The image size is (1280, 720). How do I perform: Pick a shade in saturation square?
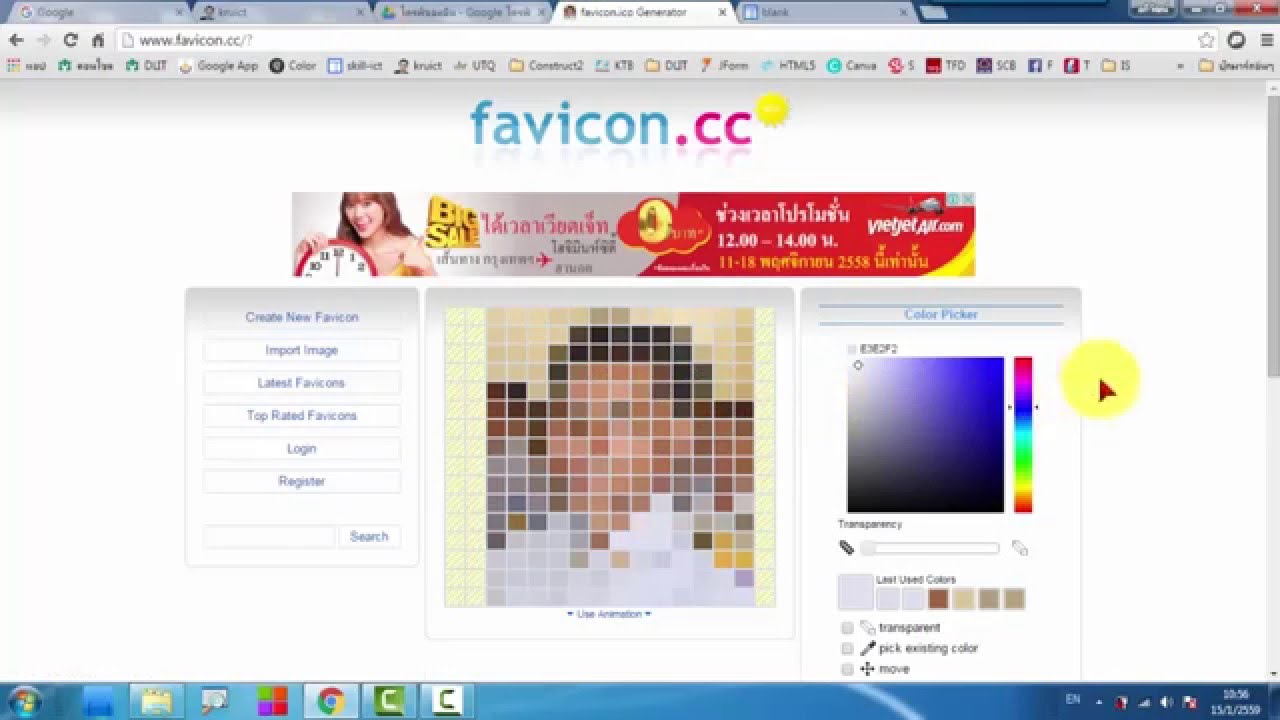(x=925, y=434)
